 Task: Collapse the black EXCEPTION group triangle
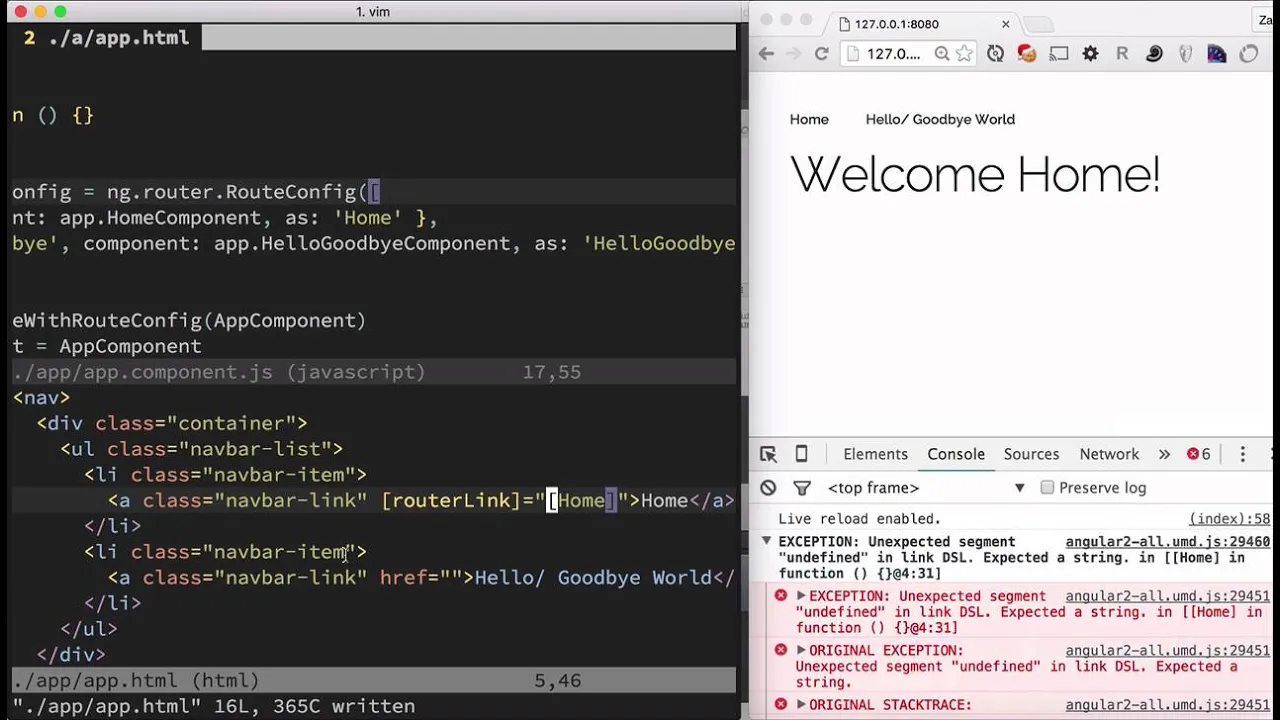pyautogui.click(x=767, y=542)
